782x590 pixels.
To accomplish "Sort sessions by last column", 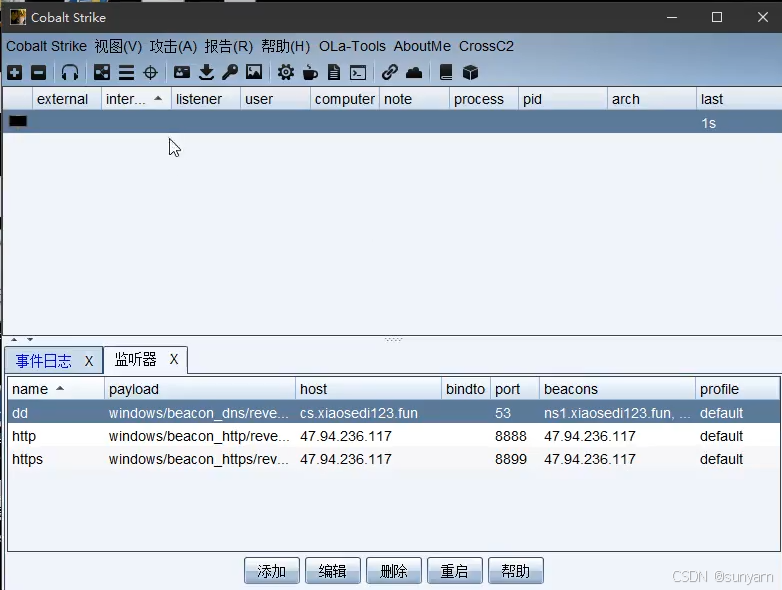I will pos(739,99).
